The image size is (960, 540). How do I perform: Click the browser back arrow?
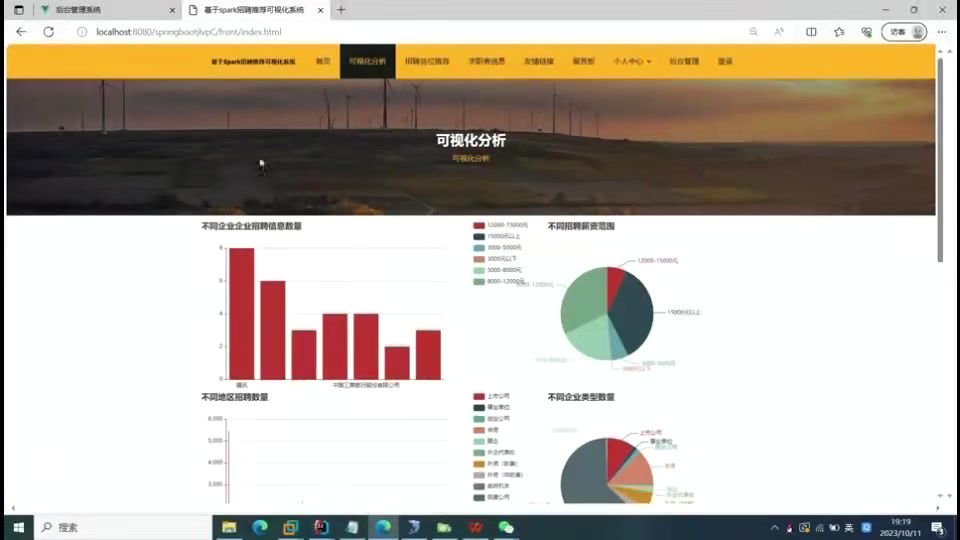coord(21,32)
